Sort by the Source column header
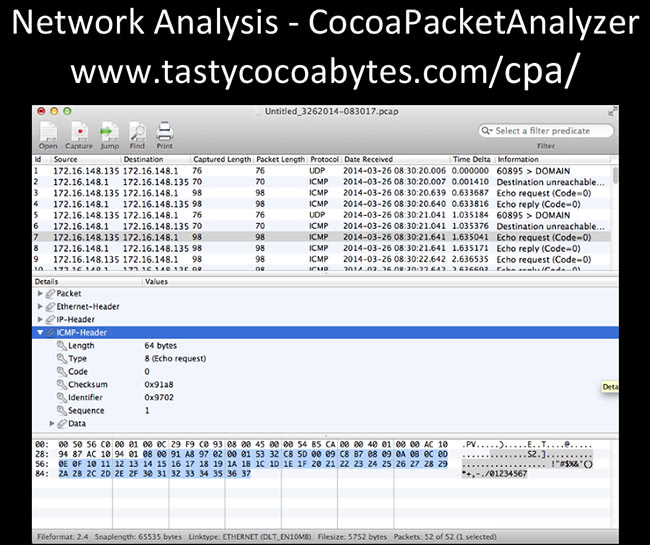 tap(85, 159)
